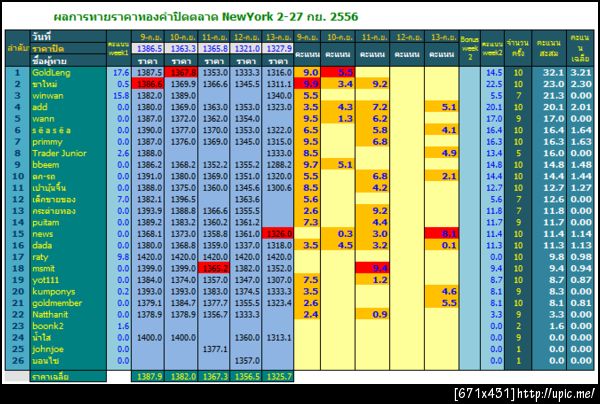Click cumulative score 32.1
This screenshot has width=600, height=404.
click(x=548, y=73)
